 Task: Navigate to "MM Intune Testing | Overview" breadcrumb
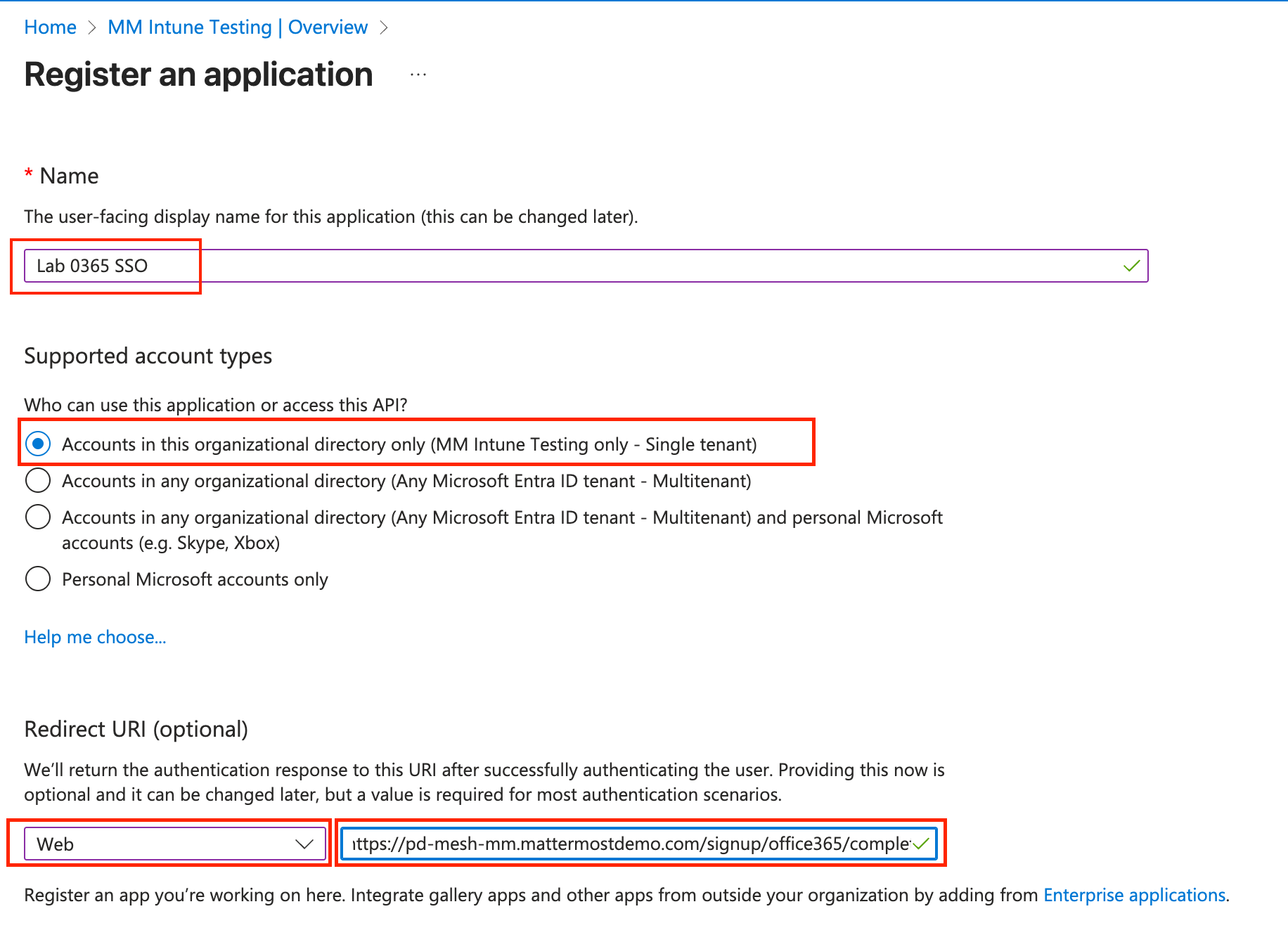click(x=238, y=27)
